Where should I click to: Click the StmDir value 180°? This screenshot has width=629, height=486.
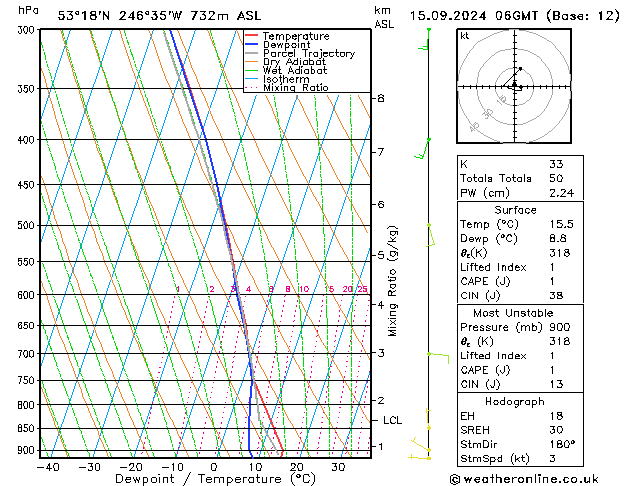(x=562, y=444)
